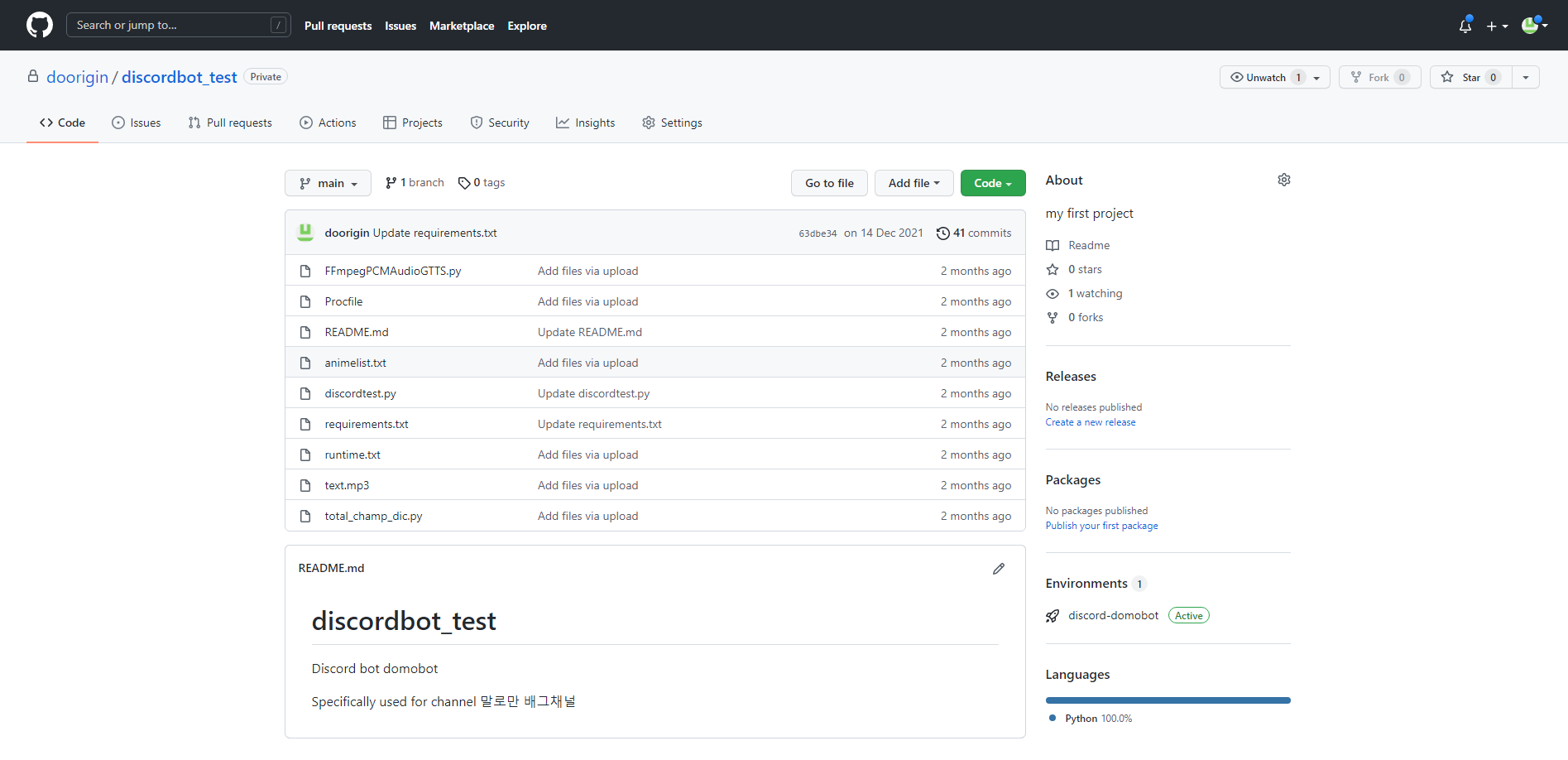Open file requirements.txt

367,424
